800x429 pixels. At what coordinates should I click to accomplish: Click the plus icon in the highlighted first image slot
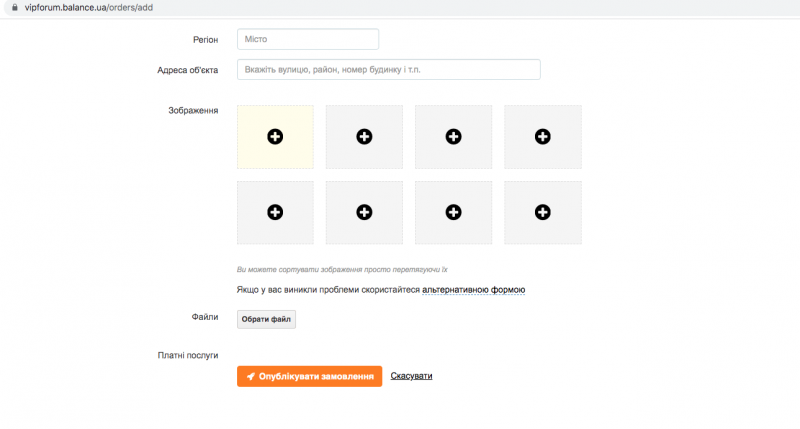pos(275,136)
